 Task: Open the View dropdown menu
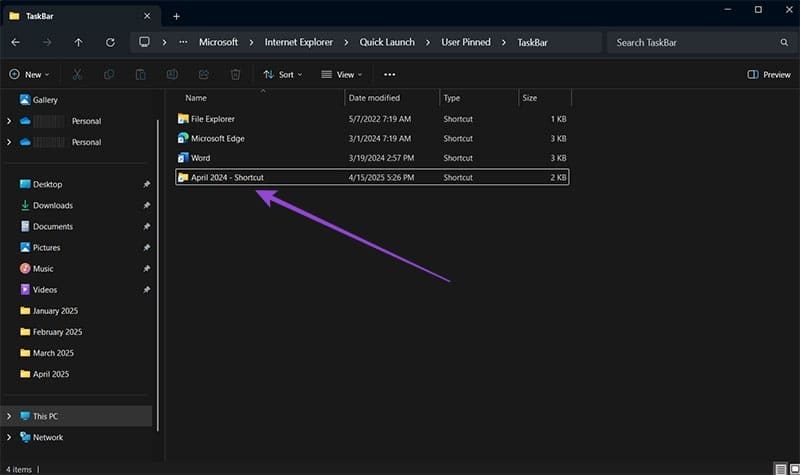[x=342, y=74]
